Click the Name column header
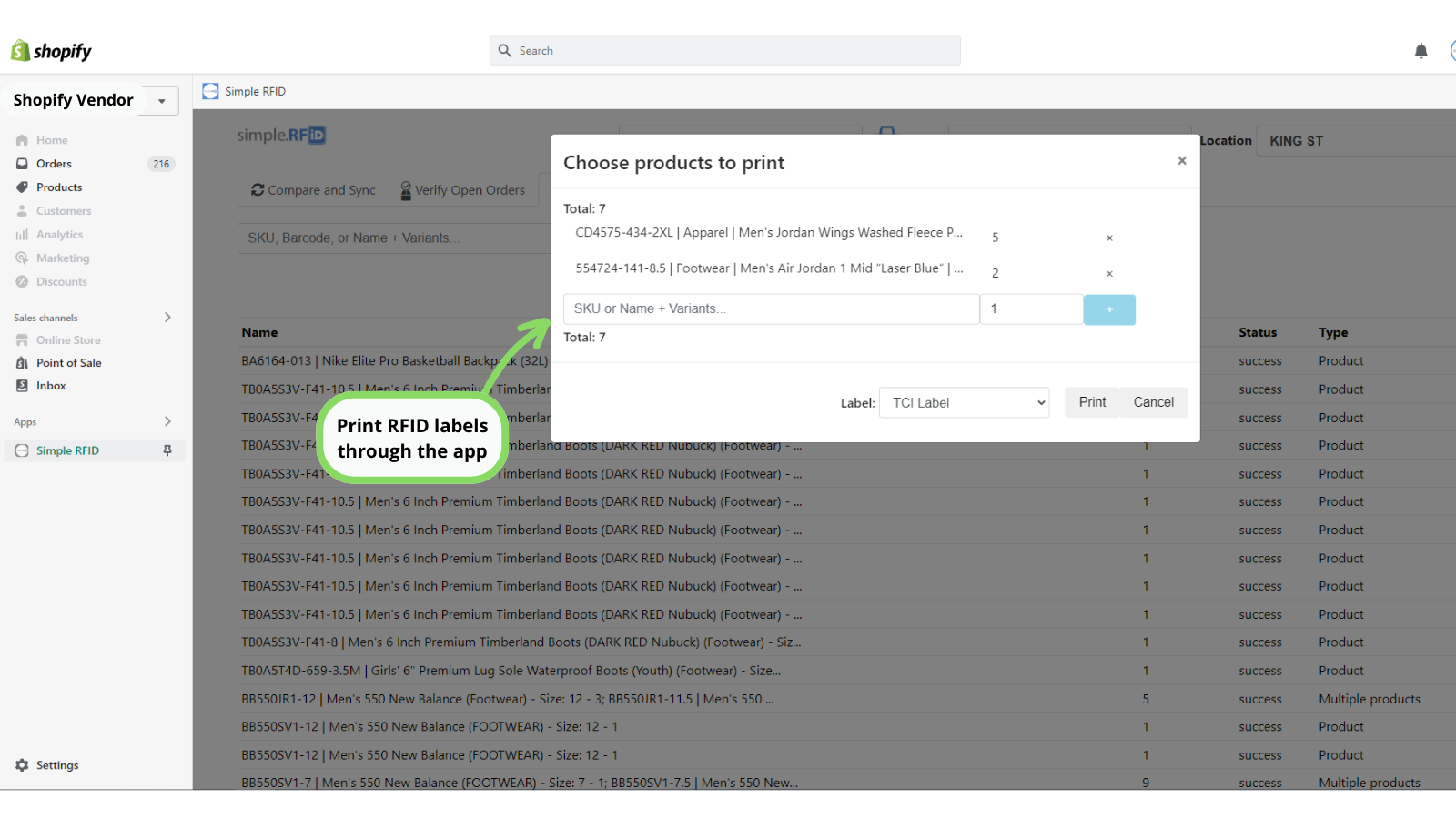The image size is (1456, 819). point(259,333)
